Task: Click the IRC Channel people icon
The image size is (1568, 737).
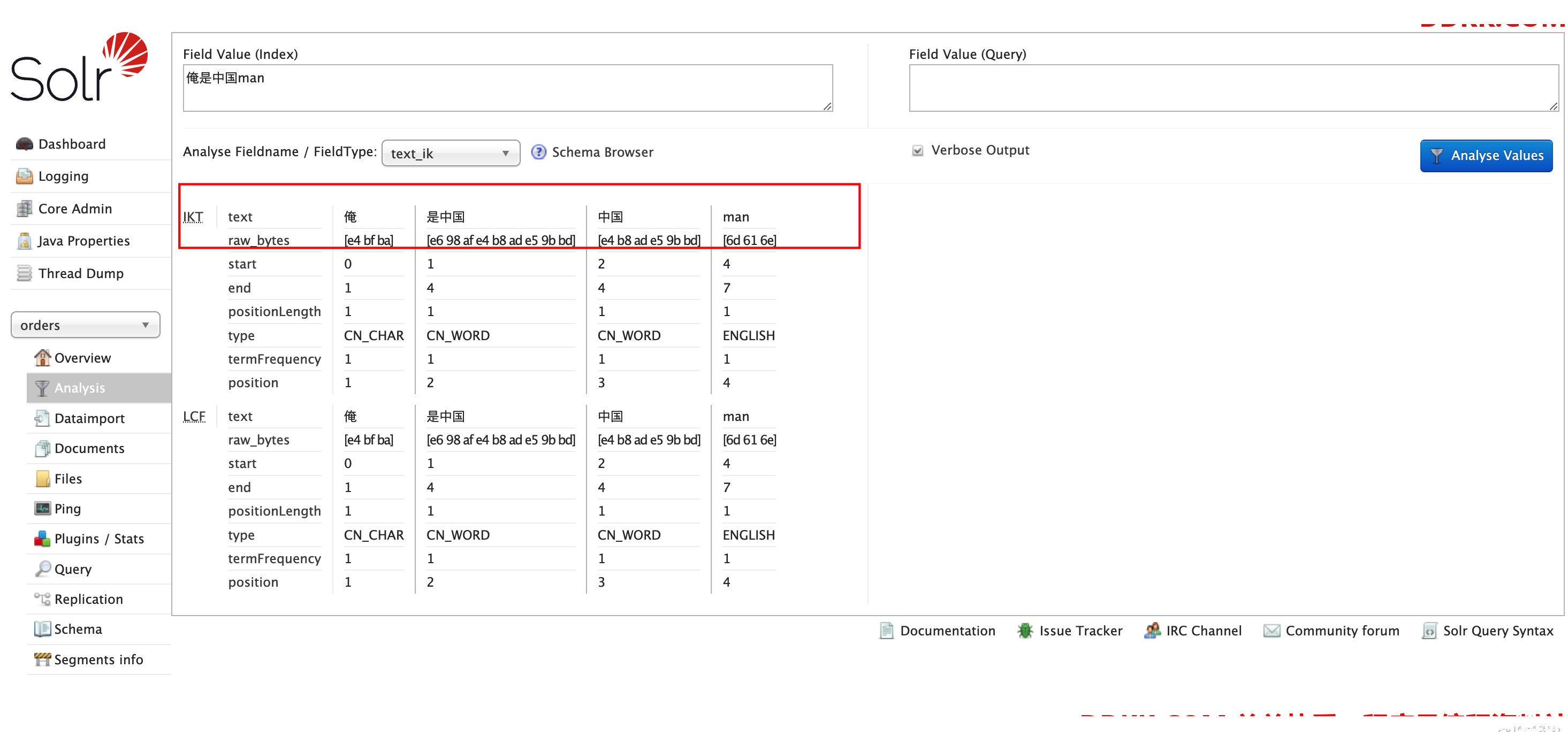Action: pos(1152,631)
